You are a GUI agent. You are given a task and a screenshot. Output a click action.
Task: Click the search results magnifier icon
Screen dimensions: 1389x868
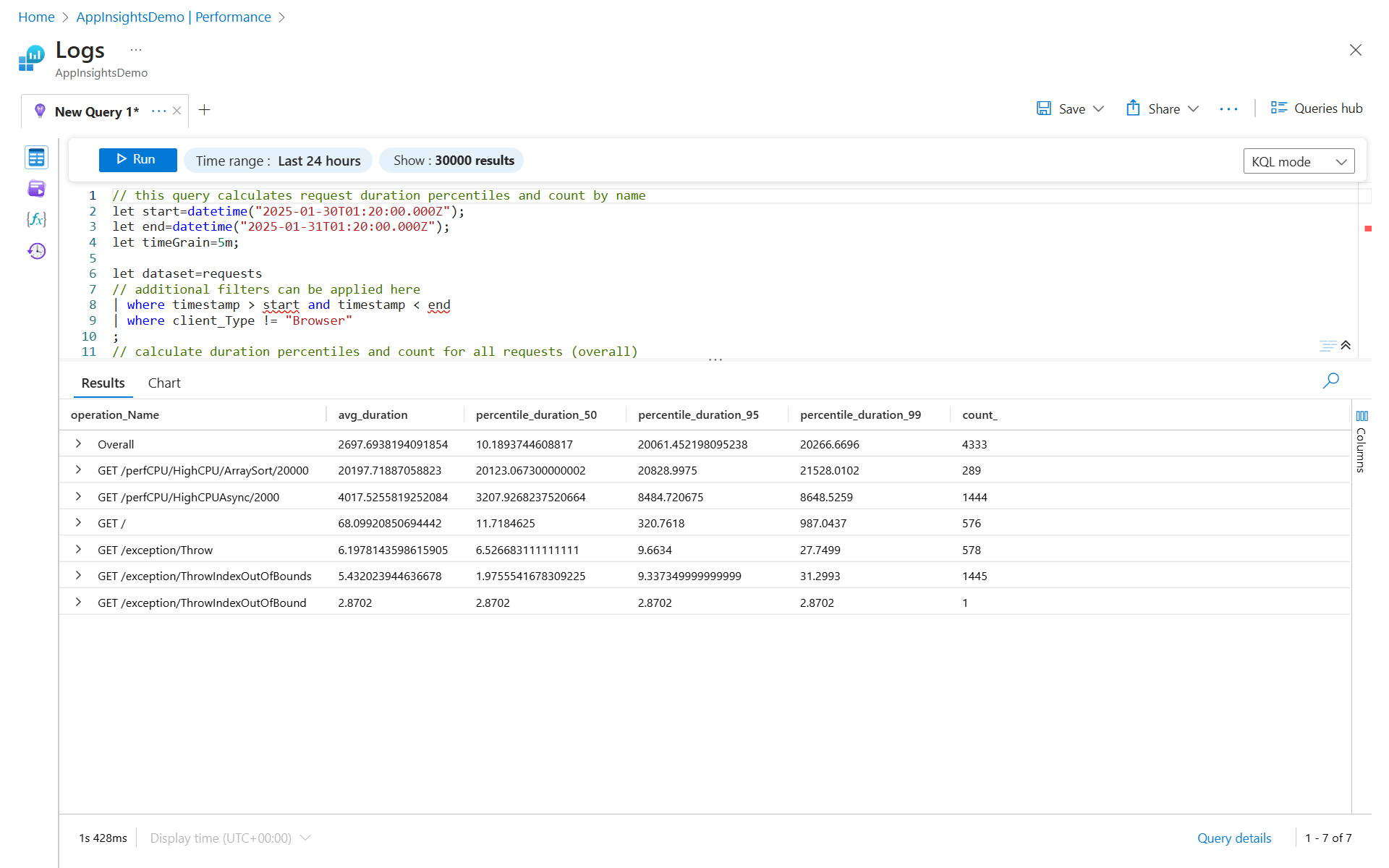tap(1330, 380)
